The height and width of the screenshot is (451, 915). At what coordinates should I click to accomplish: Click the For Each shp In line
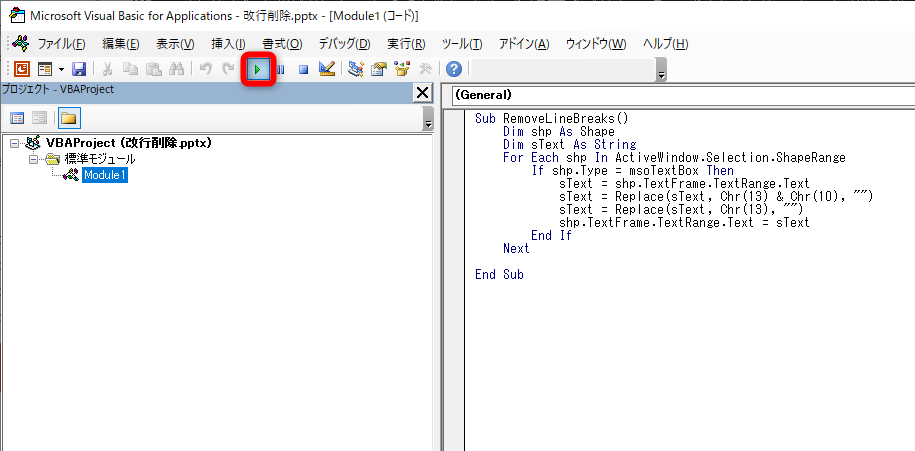click(674, 158)
